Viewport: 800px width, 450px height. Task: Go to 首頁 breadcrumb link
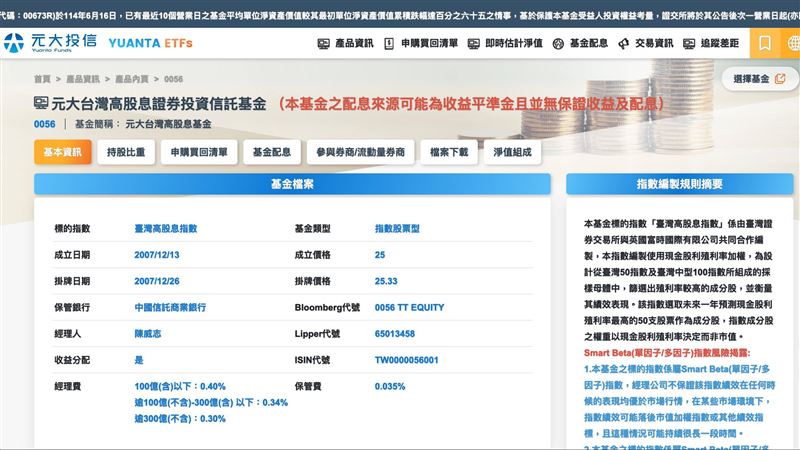pyautogui.click(x=42, y=79)
